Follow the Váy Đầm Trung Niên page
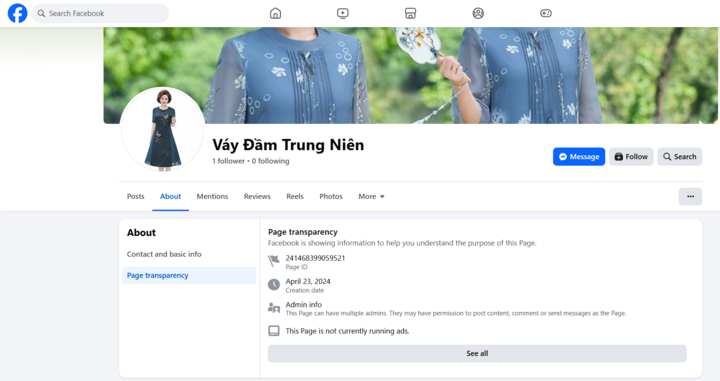 pyautogui.click(x=631, y=157)
